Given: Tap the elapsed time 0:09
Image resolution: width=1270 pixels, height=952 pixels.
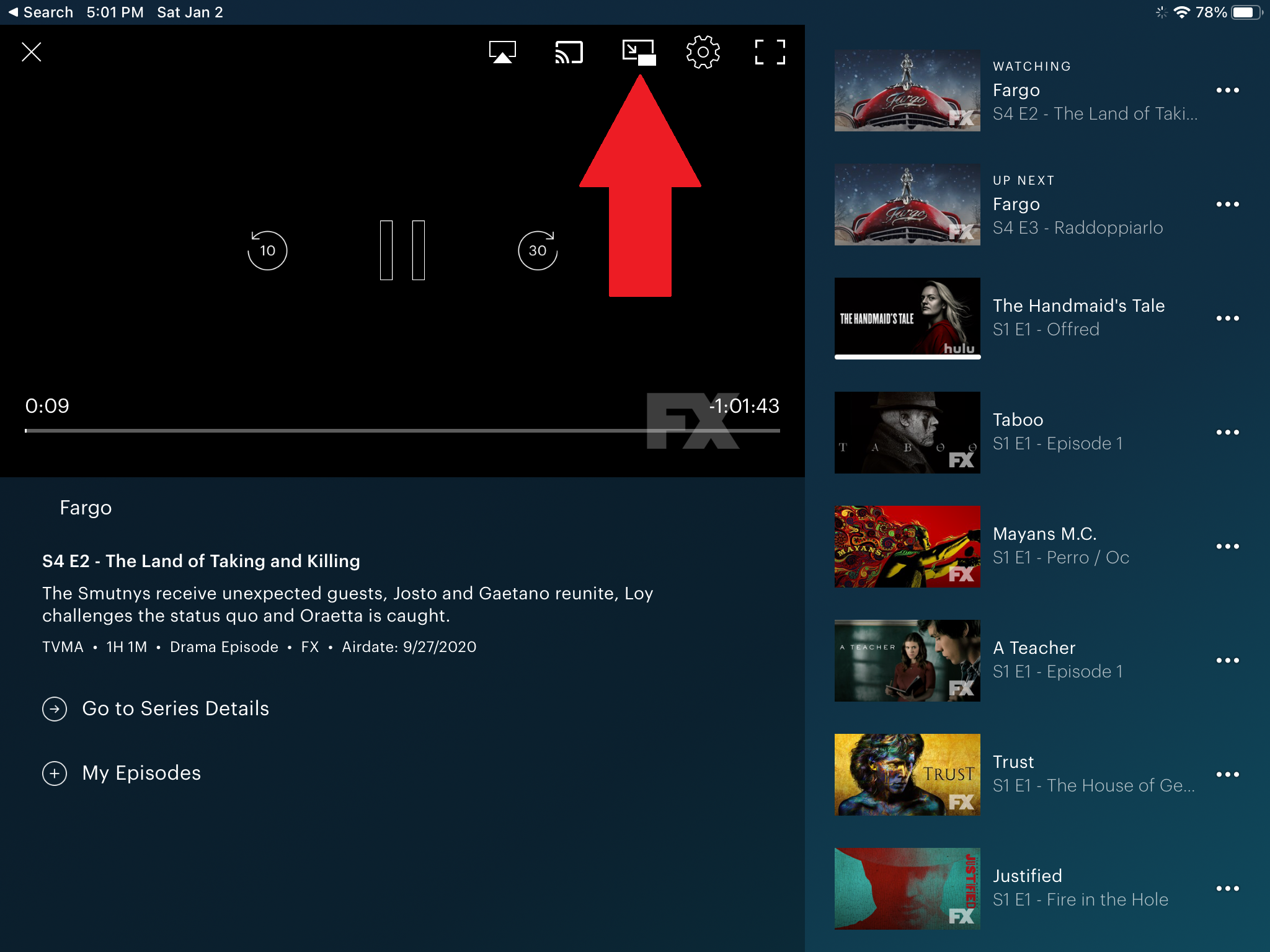Looking at the screenshot, I should pyautogui.click(x=47, y=406).
